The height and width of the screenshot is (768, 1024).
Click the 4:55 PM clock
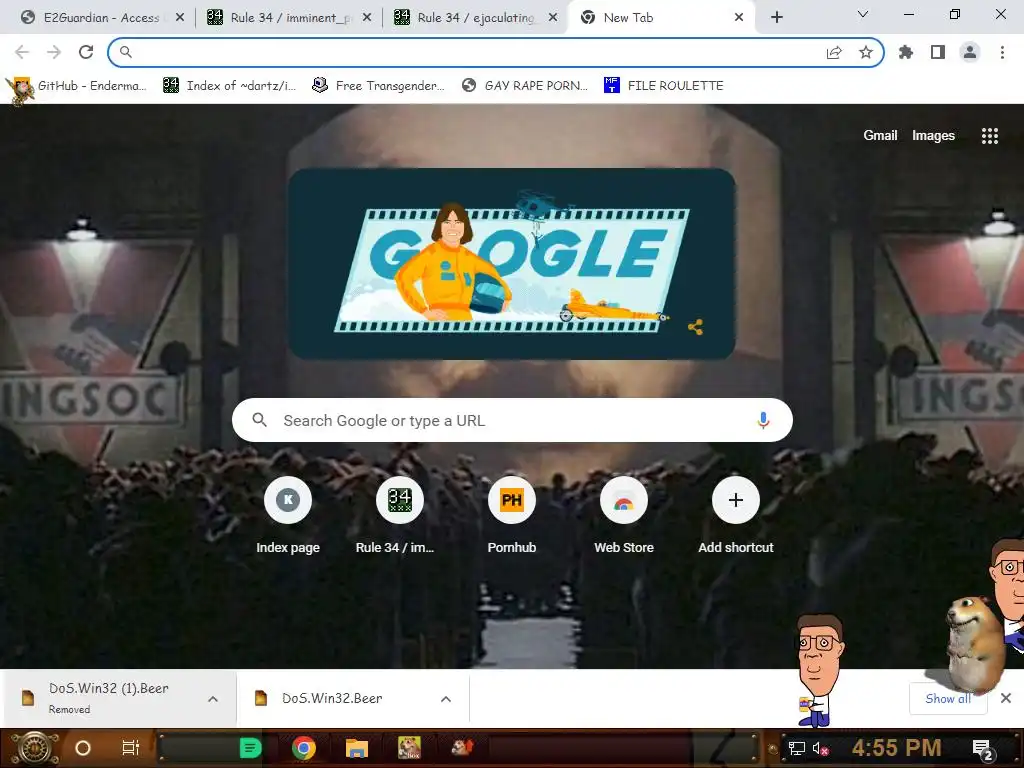point(896,748)
